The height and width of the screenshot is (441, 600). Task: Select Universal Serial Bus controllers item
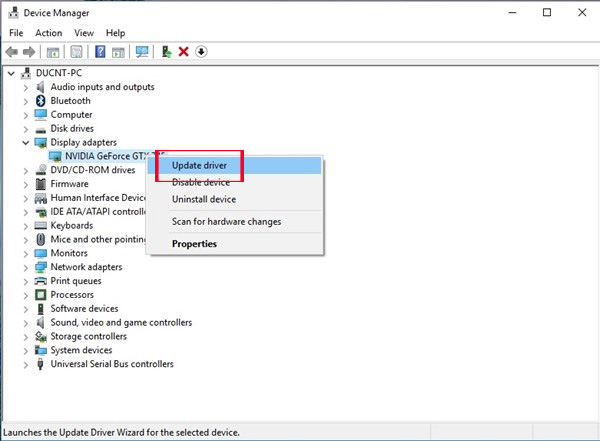[x=112, y=365]
